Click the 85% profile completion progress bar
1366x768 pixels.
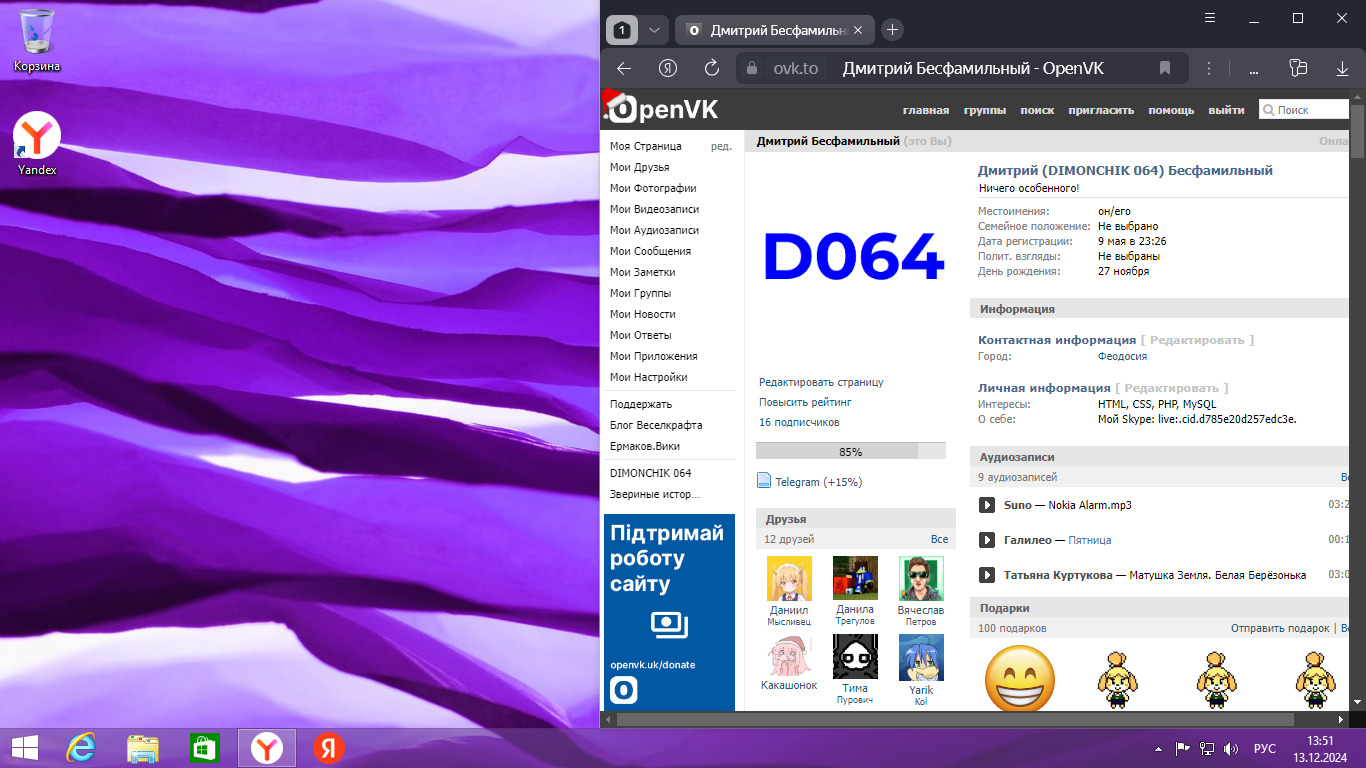pos(850,452)
